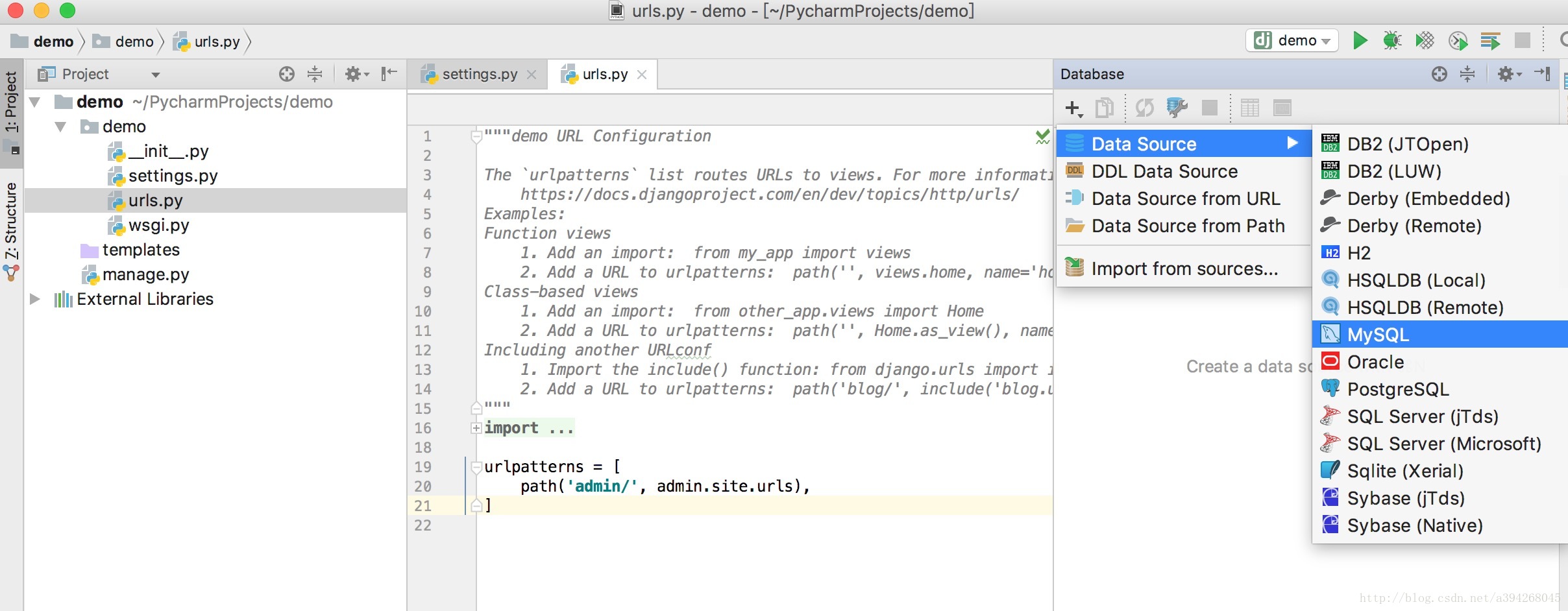
Task: Collapse the inner demo package folder
Action: coord(61,126)
